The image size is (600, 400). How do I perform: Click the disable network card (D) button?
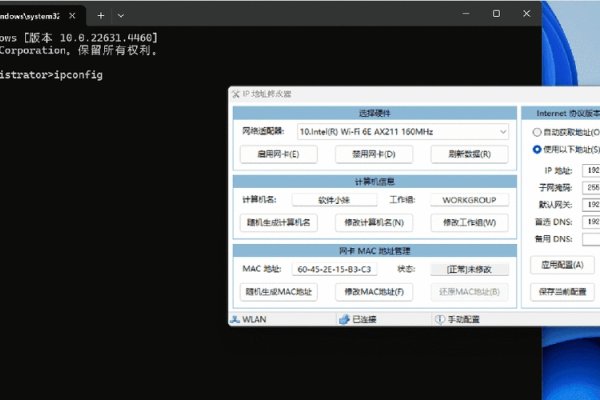pyautogui.click(x=374, y=154)
